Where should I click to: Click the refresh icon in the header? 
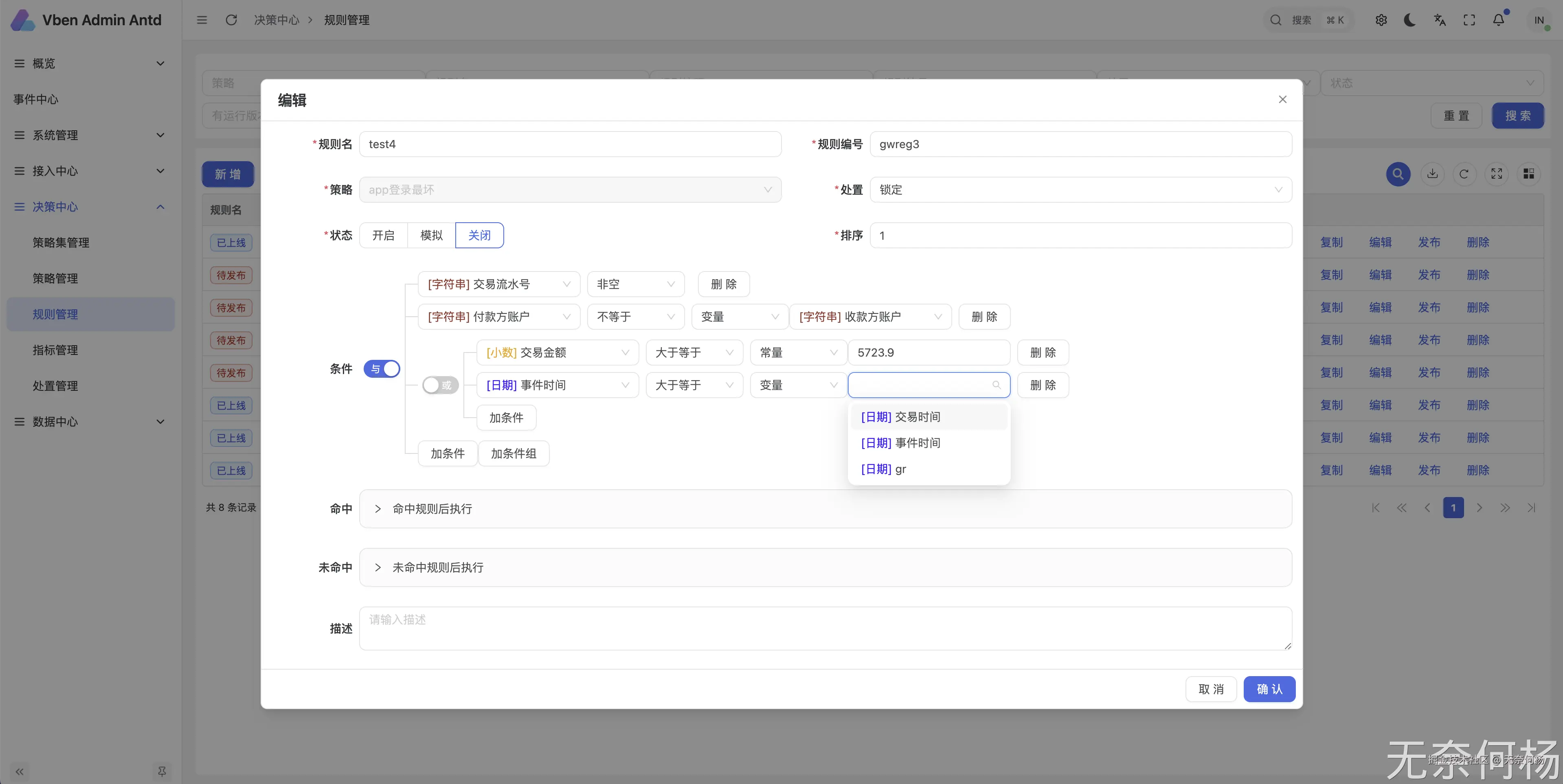pyautogui.click(x=231, y=20)
